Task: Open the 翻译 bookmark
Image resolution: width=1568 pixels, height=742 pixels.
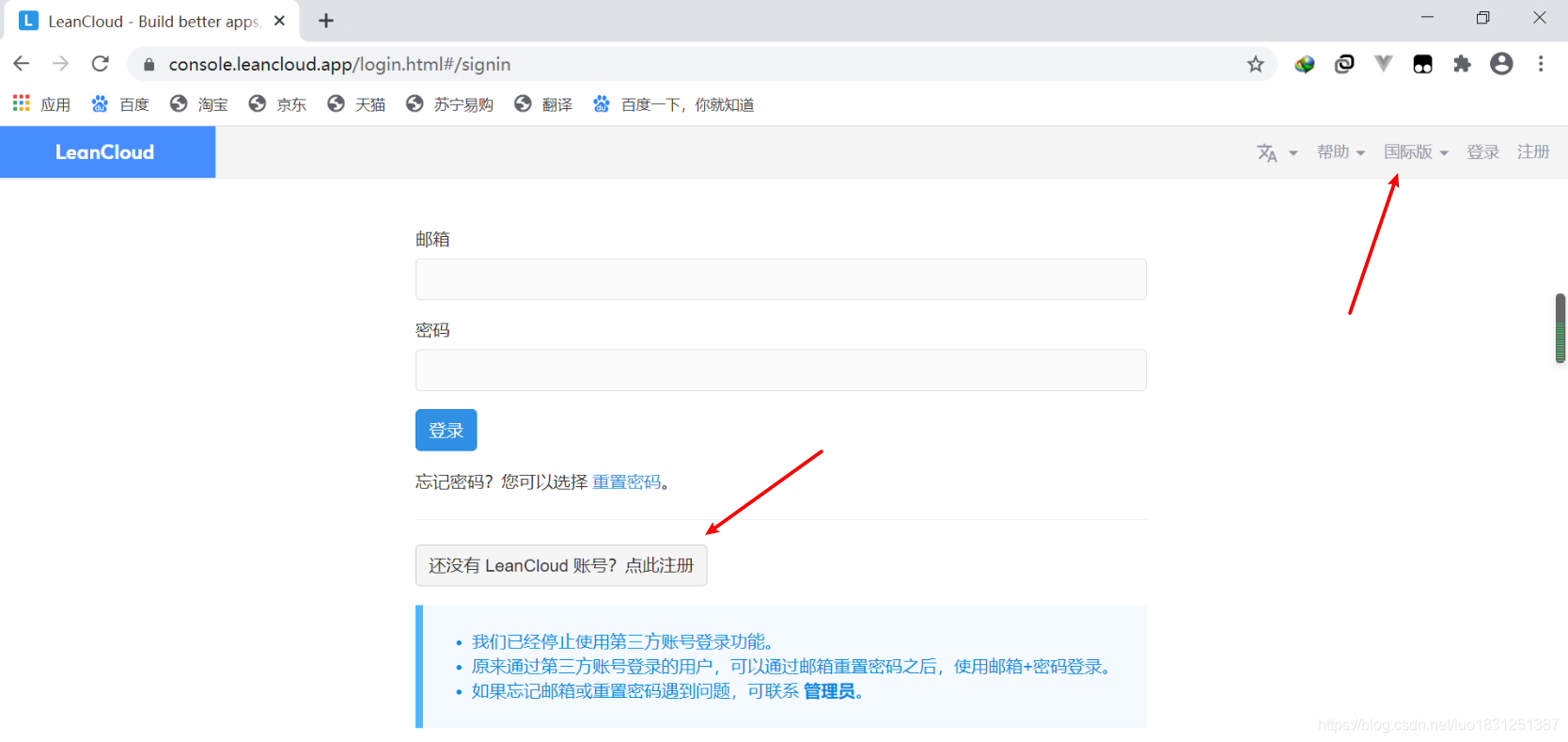Action: pos(543,104)
